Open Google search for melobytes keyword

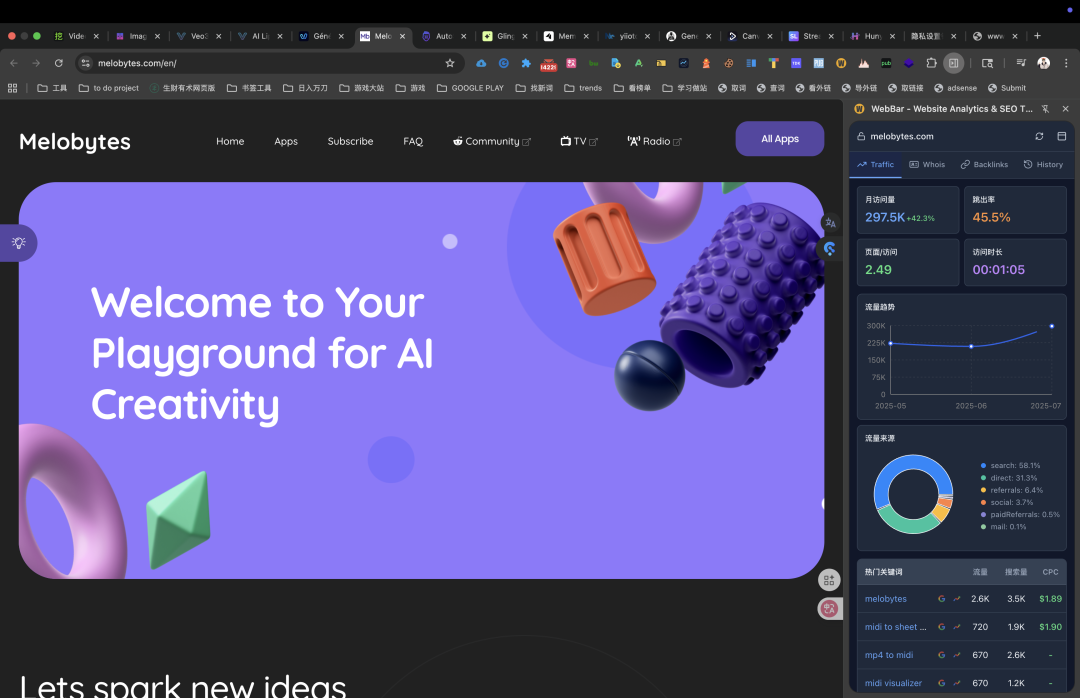(942, 599)
